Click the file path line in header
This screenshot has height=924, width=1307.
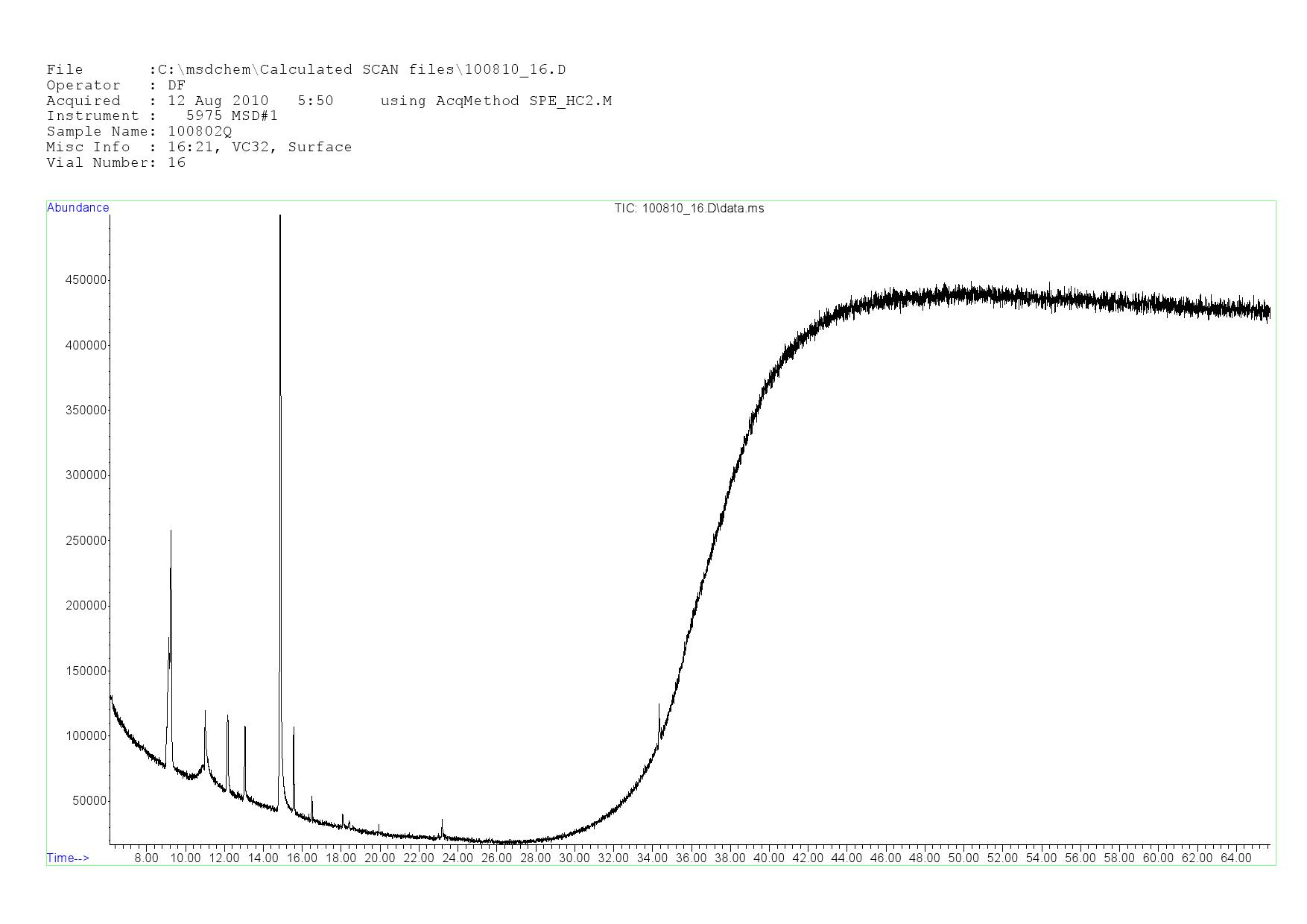click(x=306, y=69)
